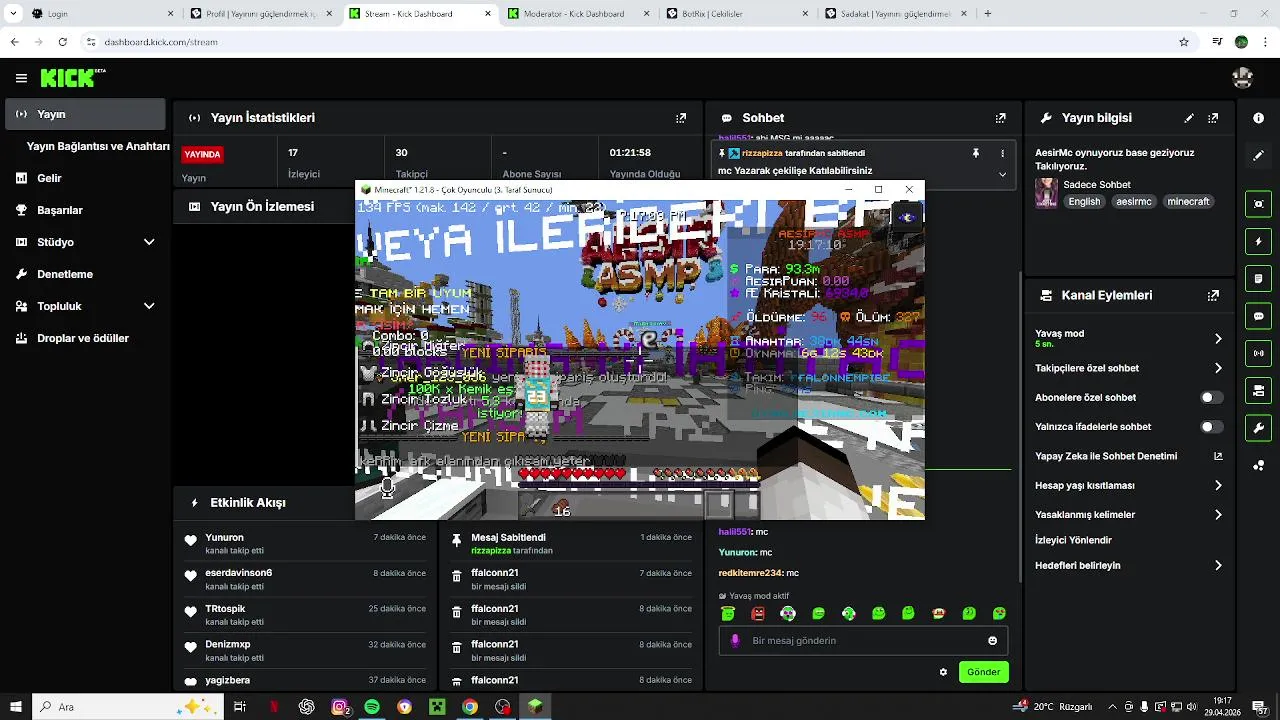Select Yayın in the sidebar
This screenshot has width=1280, height=720.
pos(85,114)
